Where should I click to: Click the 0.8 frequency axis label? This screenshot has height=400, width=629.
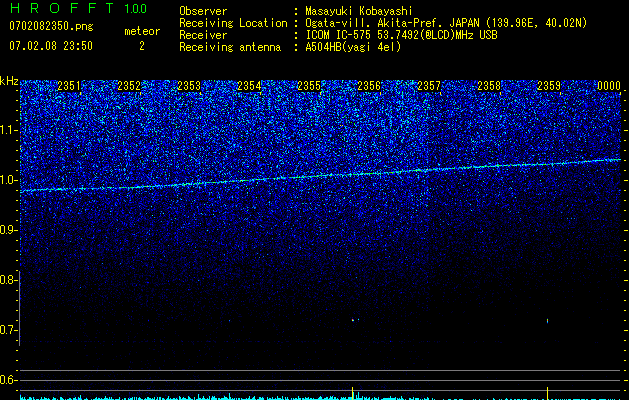pyautogui.click(x=8, y=280)
